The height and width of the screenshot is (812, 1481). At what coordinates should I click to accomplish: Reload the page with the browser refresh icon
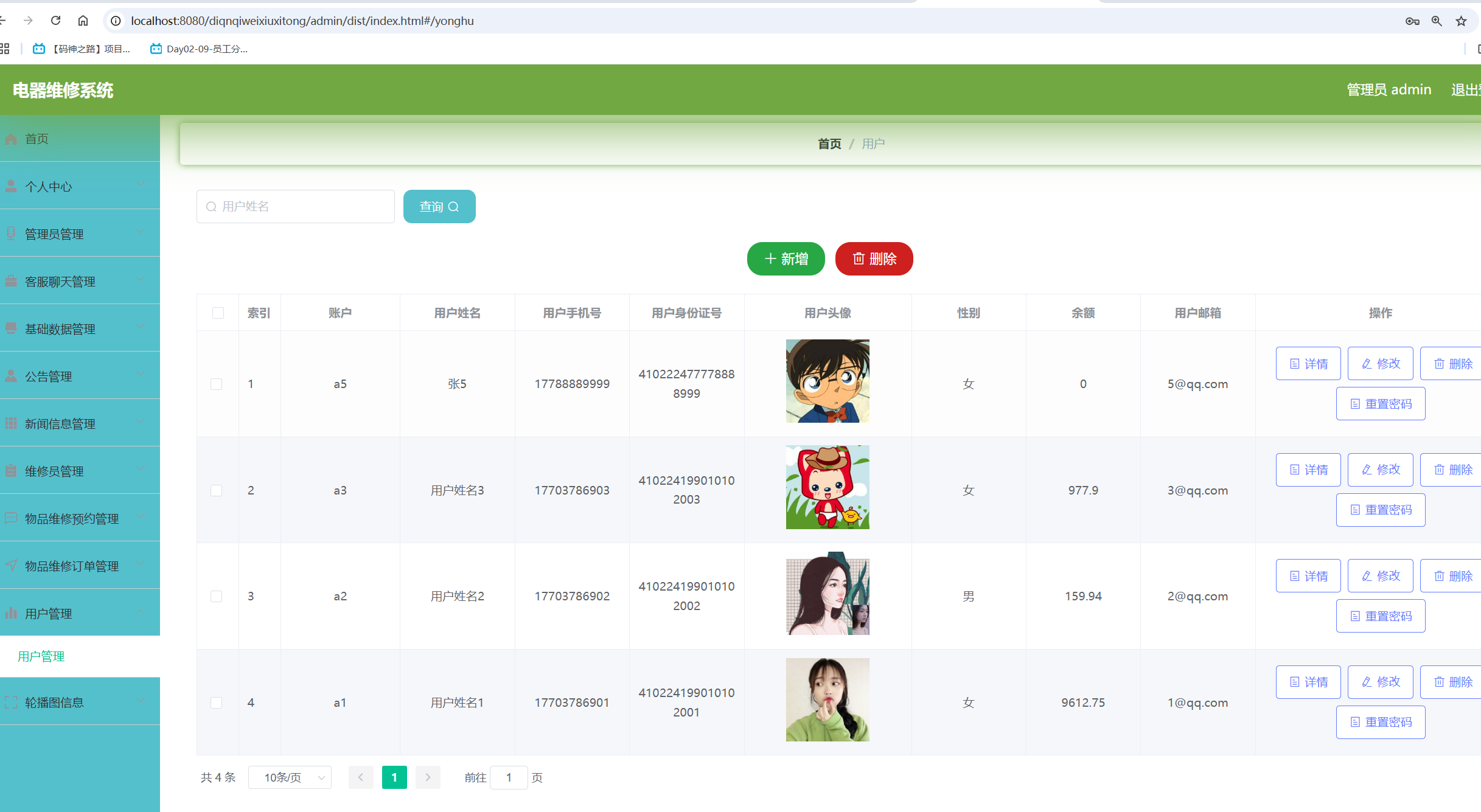[56, 21]
